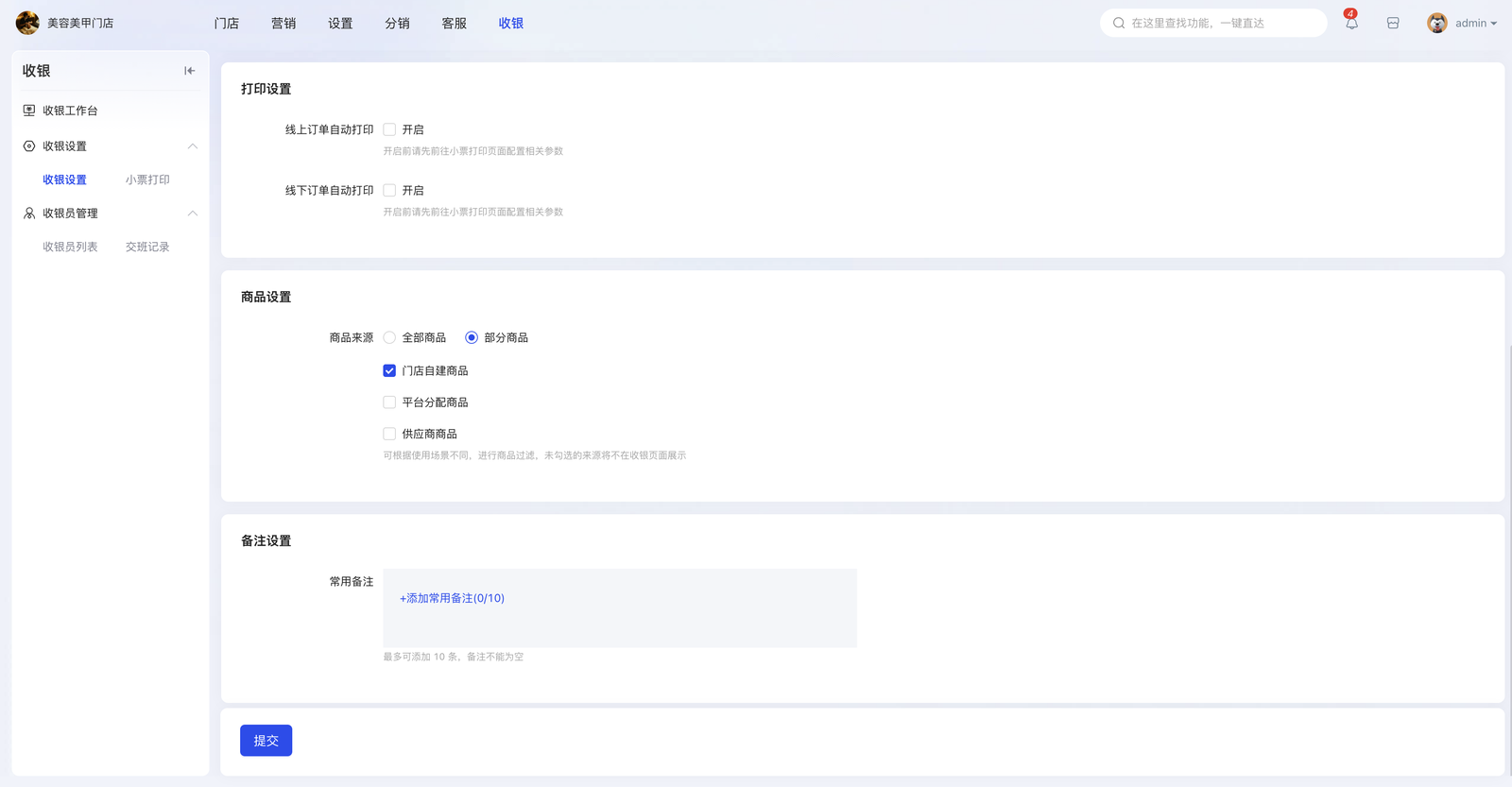Collapse the 收银员管理 menu chevron
Screen dimensions: 1512x787
point(193,214)
